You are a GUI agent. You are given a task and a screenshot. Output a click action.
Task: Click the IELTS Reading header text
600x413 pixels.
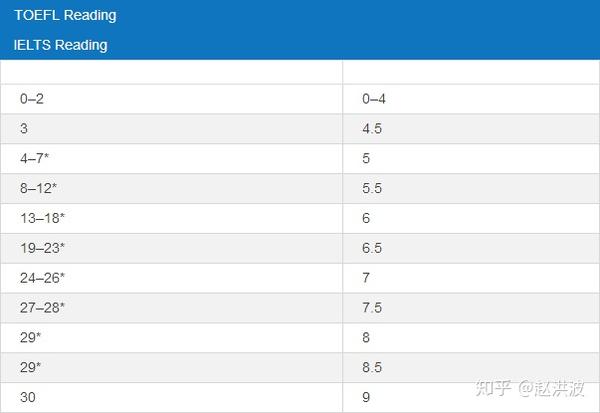(60, 45)
